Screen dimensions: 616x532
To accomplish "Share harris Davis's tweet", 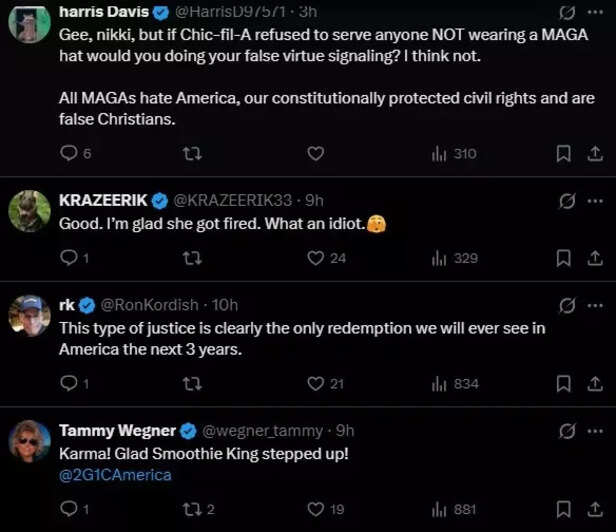I will [595, 153].
